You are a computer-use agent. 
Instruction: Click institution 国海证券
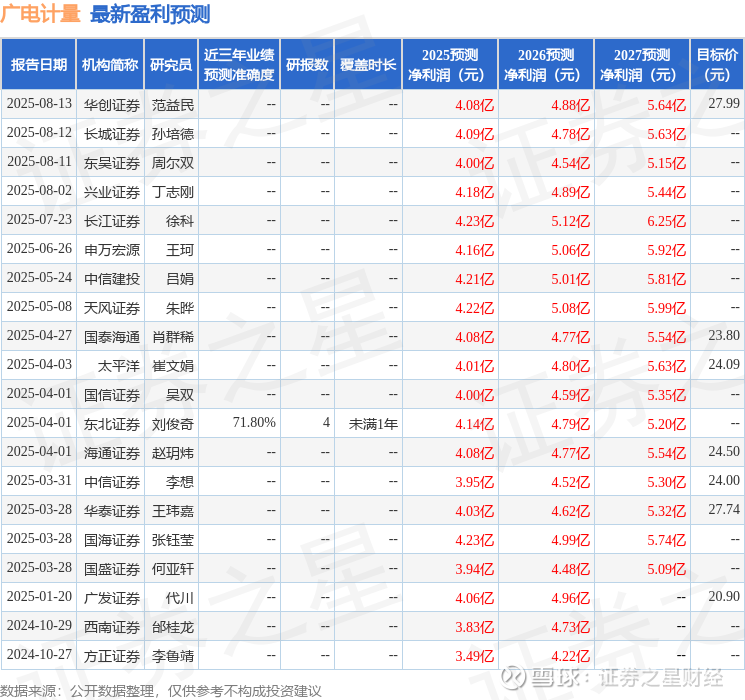point(112,540)
